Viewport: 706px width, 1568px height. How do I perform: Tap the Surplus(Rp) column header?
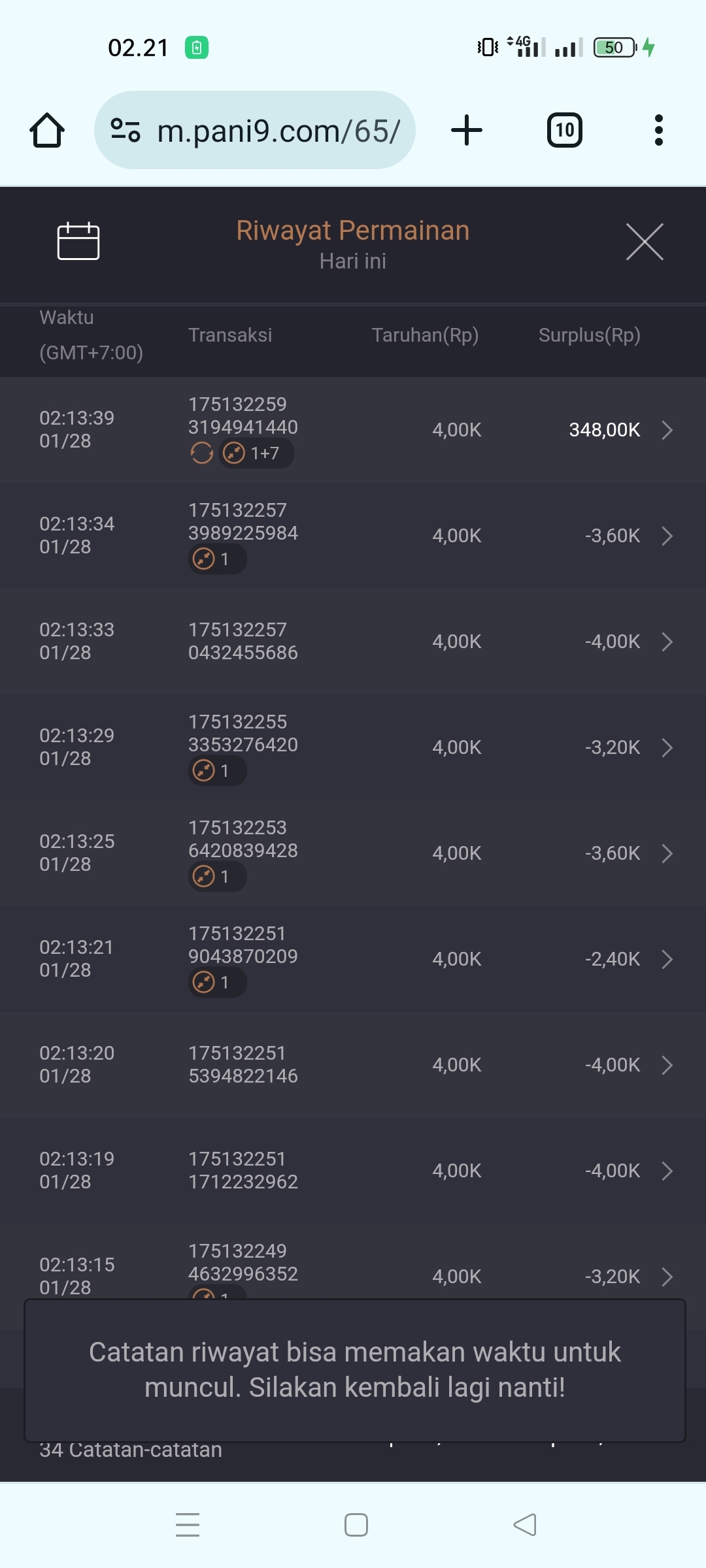[x=589, y=335]
